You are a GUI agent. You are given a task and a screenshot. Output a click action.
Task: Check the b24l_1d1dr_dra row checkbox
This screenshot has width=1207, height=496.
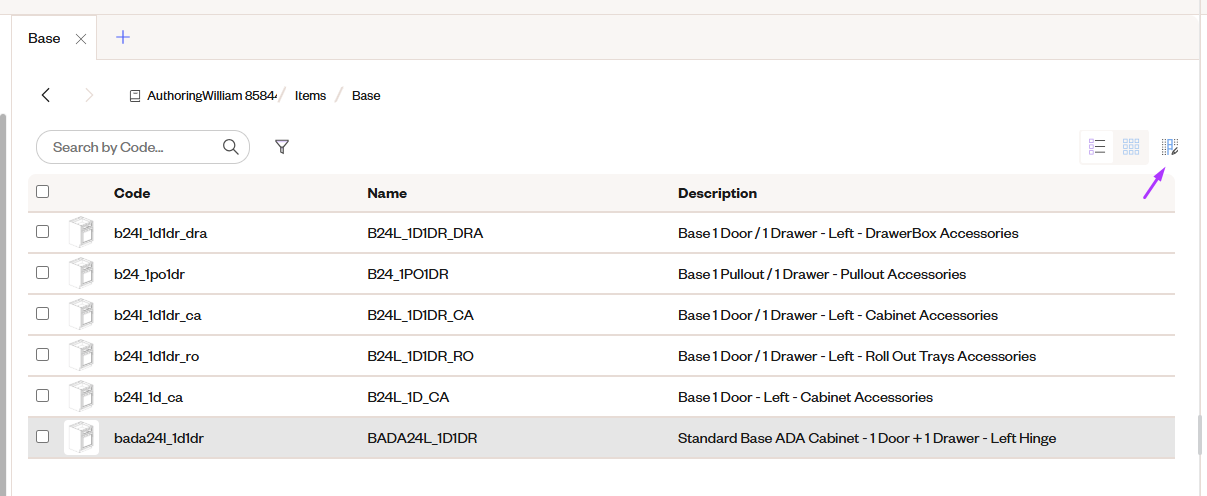point(42,231)
